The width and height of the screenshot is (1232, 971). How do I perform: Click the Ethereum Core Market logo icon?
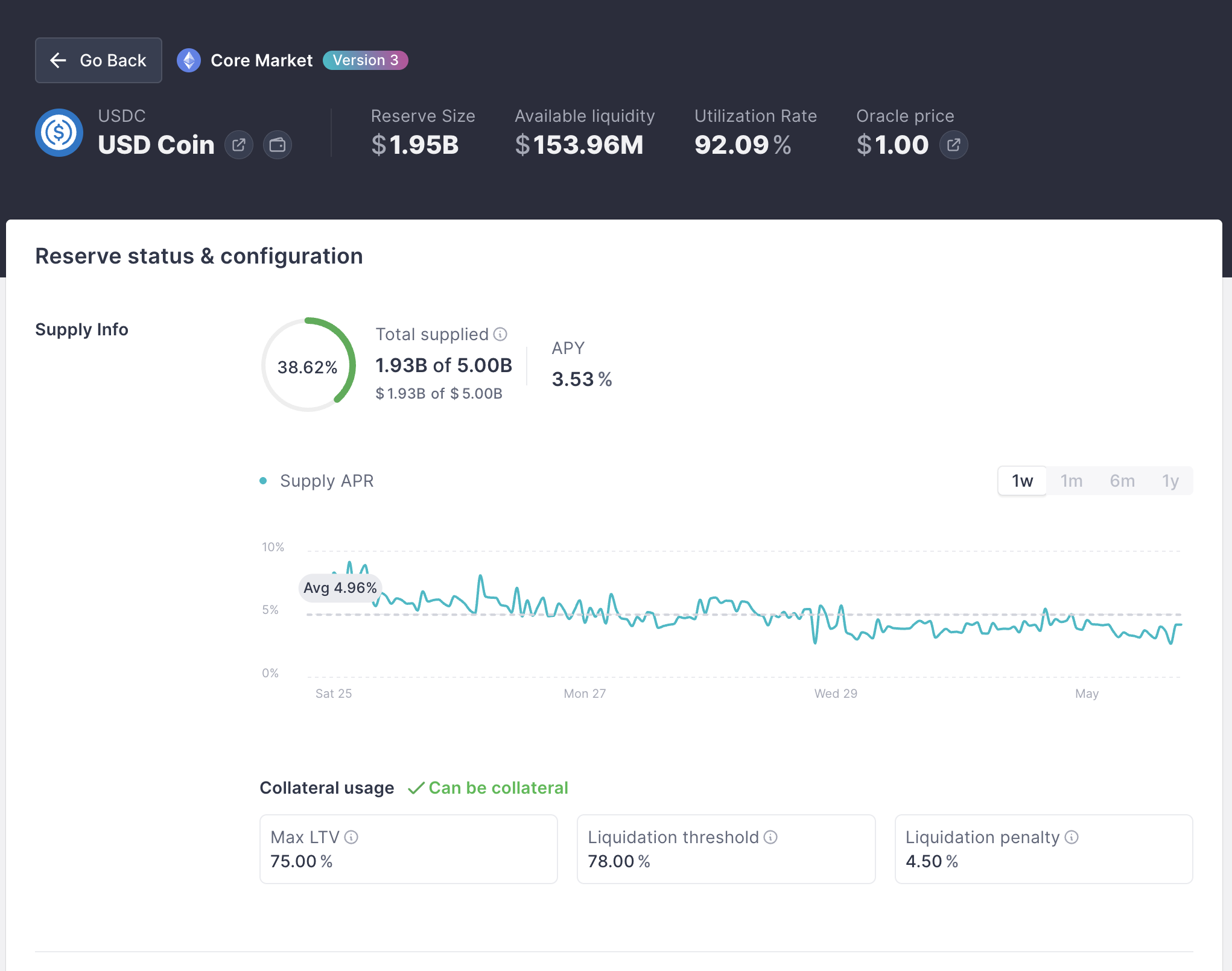point(189,60)
